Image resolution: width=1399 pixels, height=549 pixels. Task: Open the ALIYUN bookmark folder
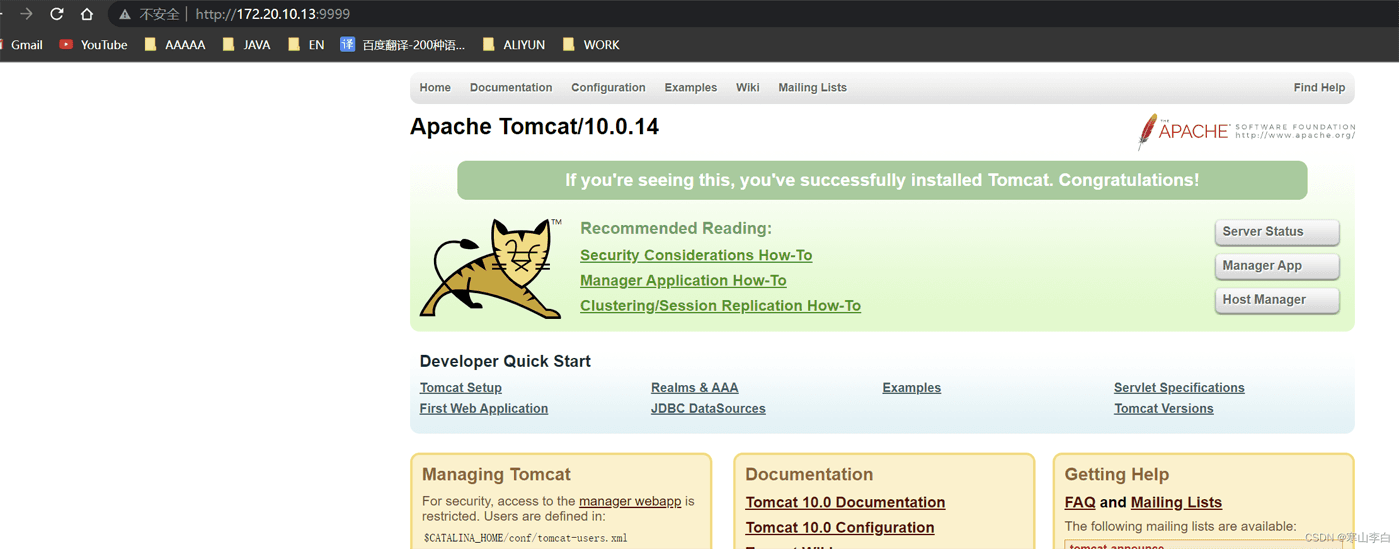pyautogui.click(x=514, y=45)
